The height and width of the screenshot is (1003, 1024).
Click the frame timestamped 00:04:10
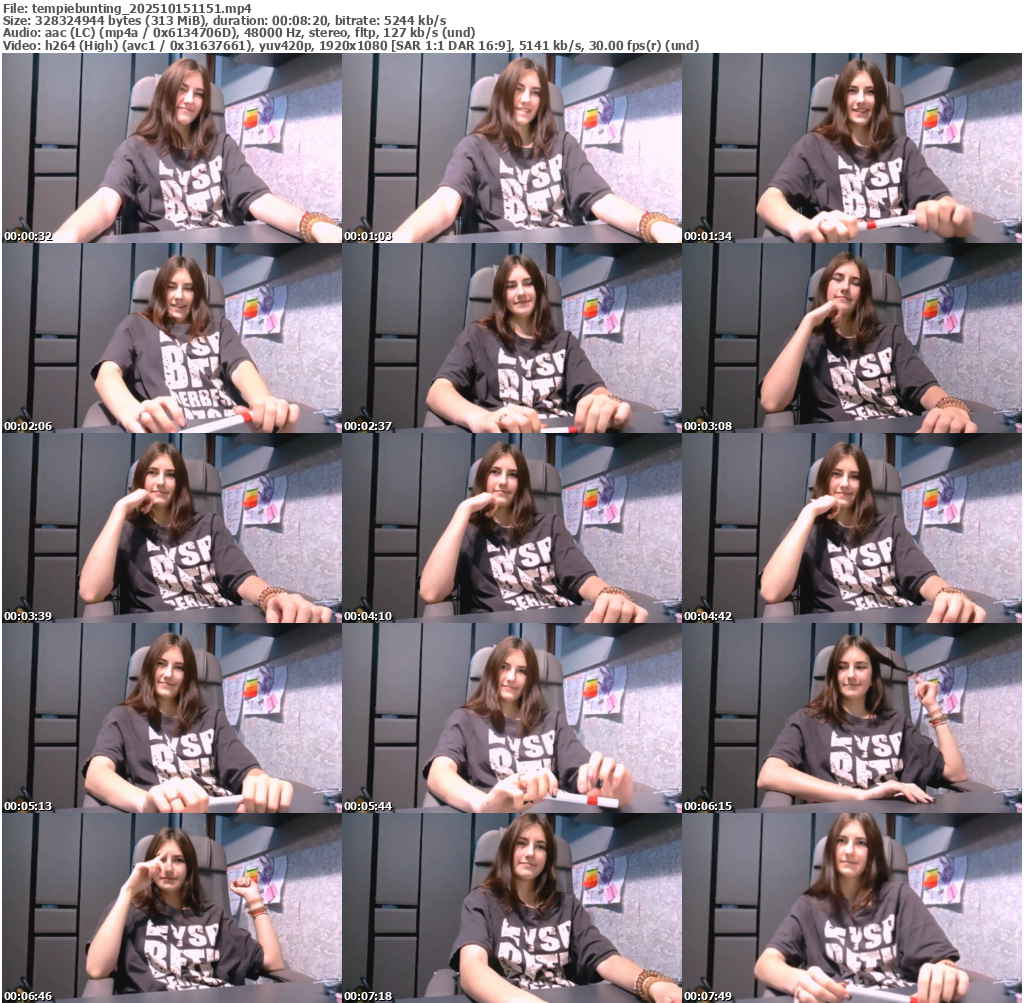pyautogui.click(x=511, y=528)
